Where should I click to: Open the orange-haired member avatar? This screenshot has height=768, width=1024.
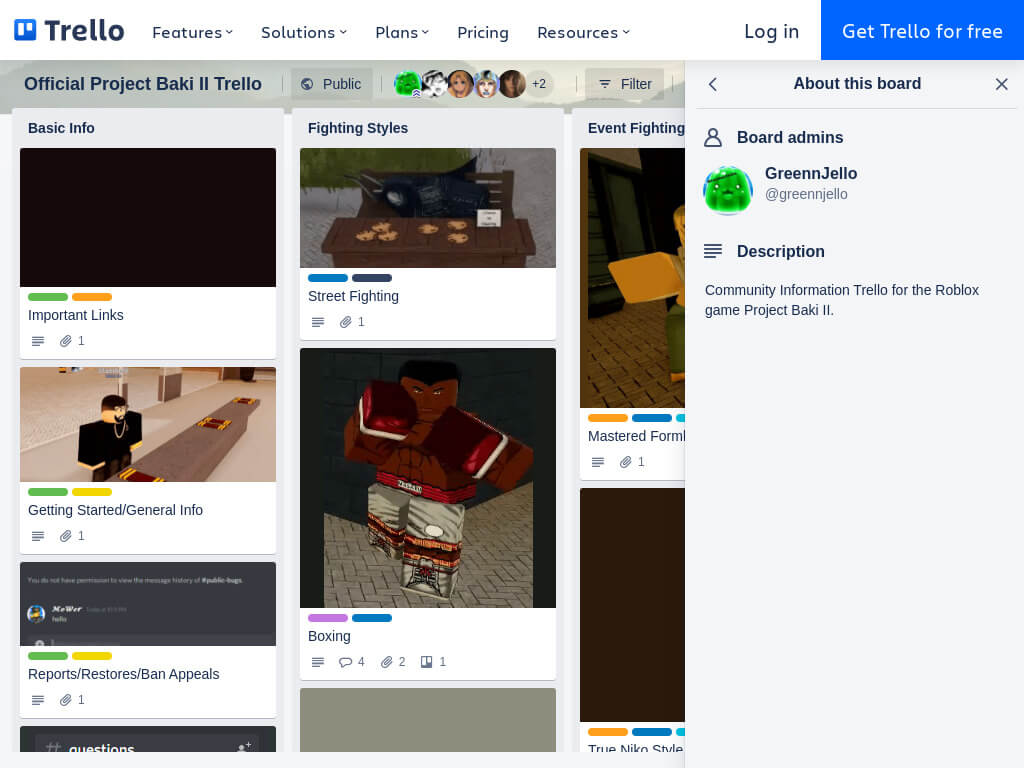coord(460,84)
